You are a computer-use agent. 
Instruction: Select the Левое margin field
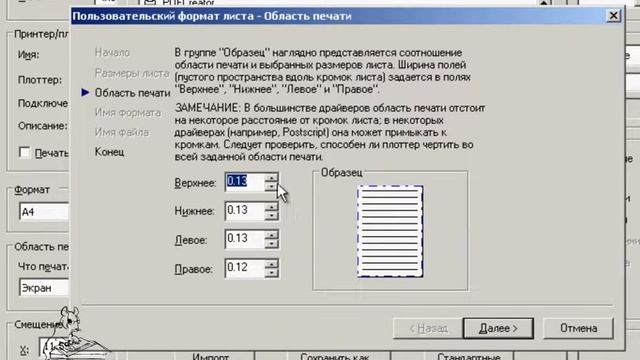(244, 240)
